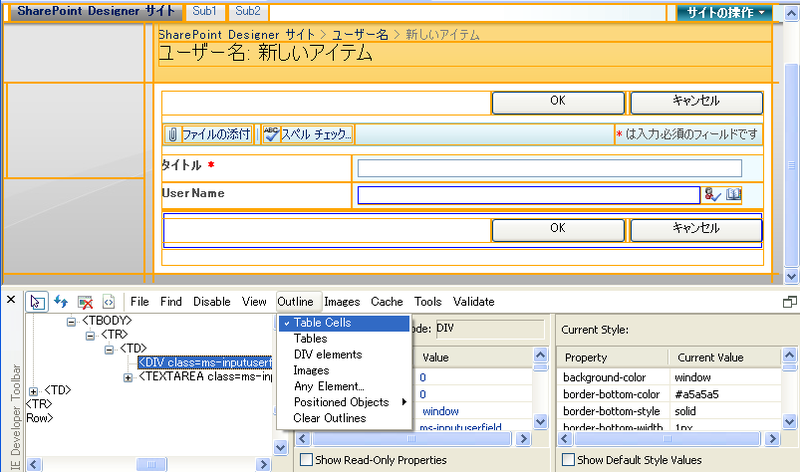This screenshot has height=472, width=800.
Task: Click the Current Value column header
Action: pyautogui.click(x=724, y=358)
